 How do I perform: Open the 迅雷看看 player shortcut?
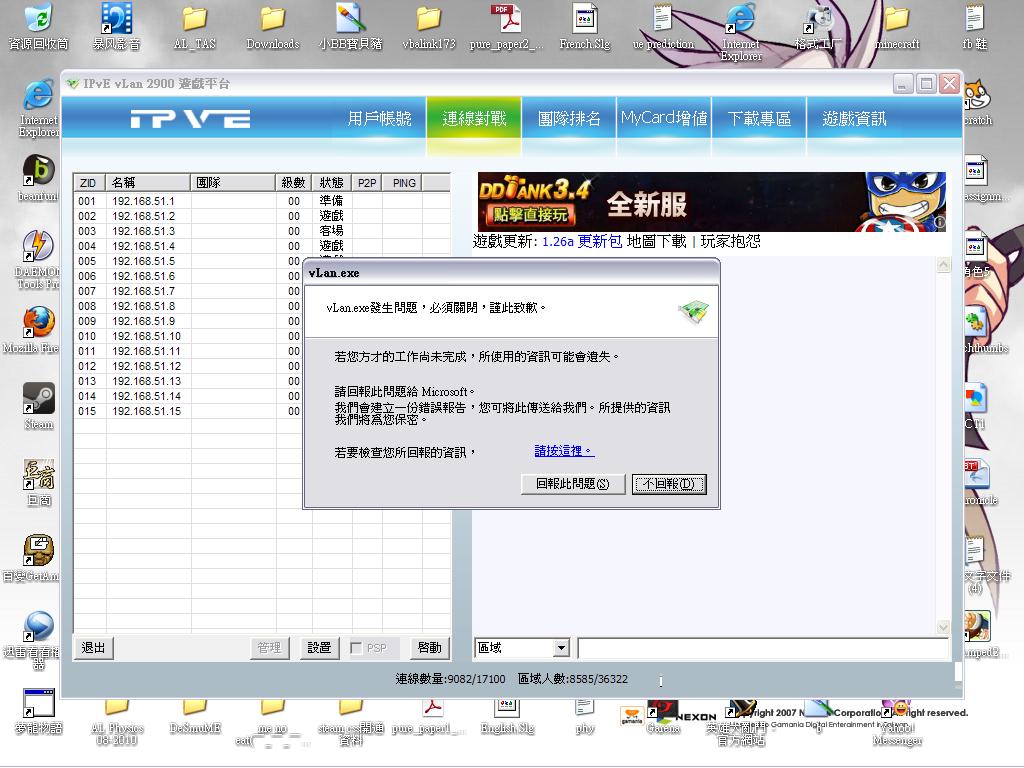coord(38,627)
